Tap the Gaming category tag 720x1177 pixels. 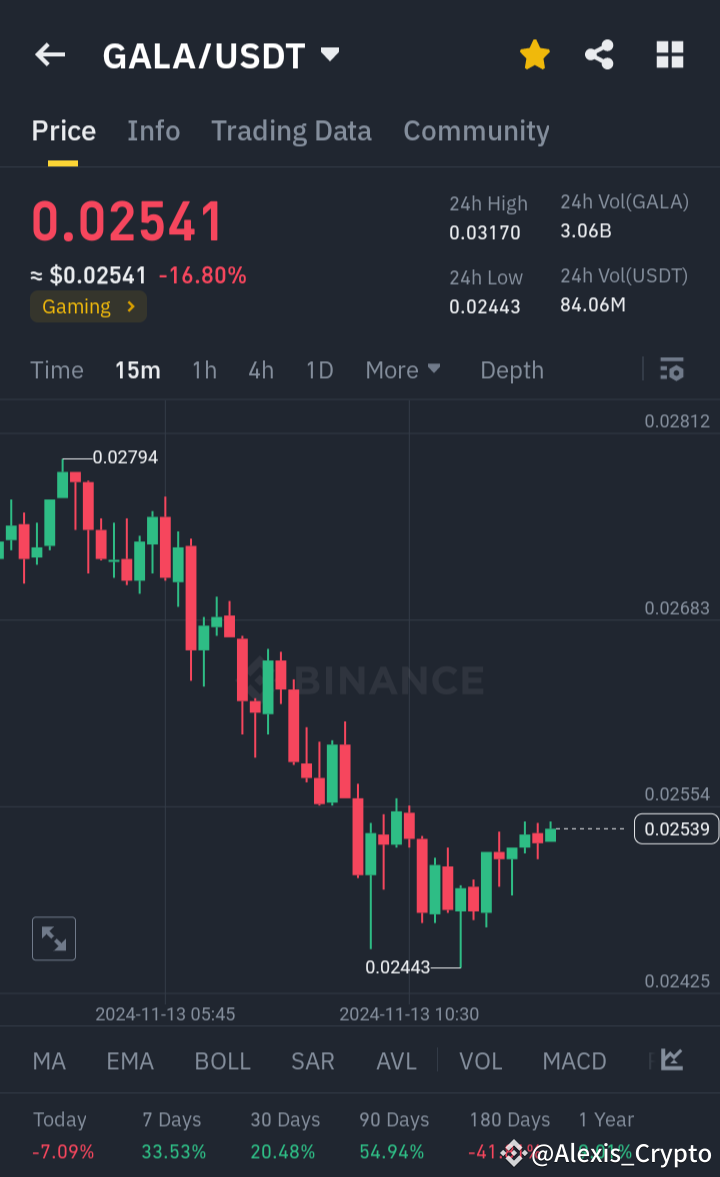pos(88,307)
